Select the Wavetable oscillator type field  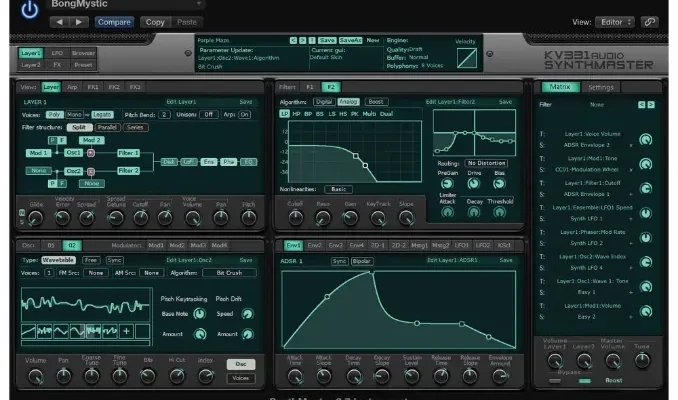pos(56,259)
